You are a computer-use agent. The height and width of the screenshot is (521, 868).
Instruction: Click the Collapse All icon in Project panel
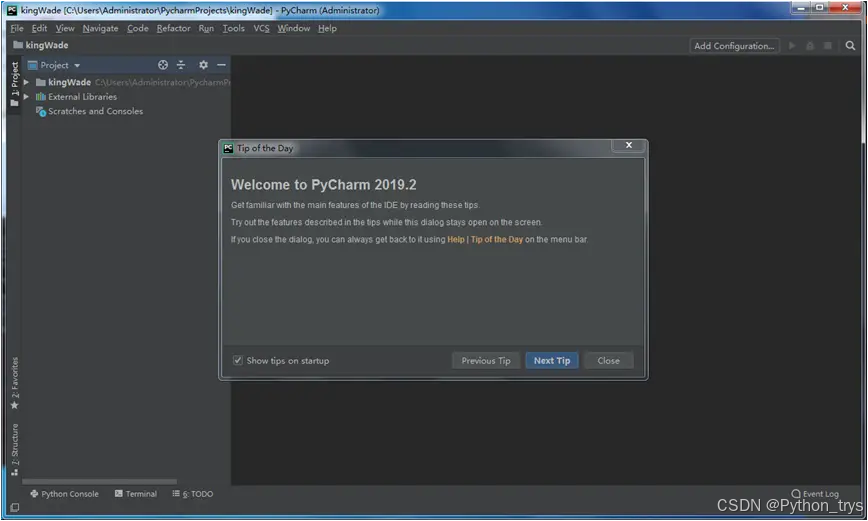coord(181,65)
